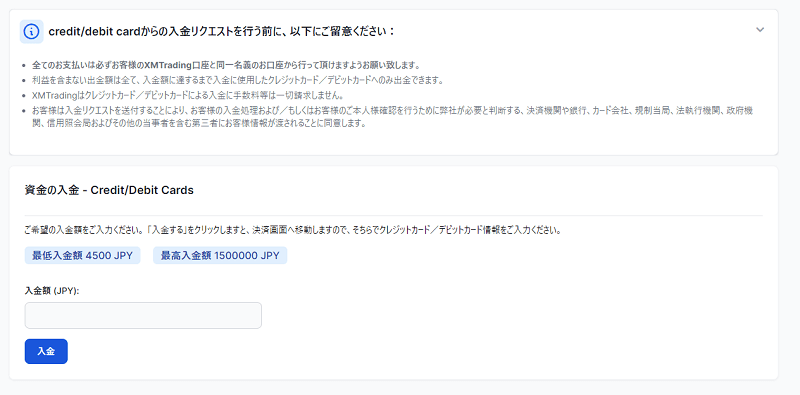Screen dimensions: 800x395
Task: Click the 資金の入金 - Credit/Debit Cards heading
Action: coord(109,190)
